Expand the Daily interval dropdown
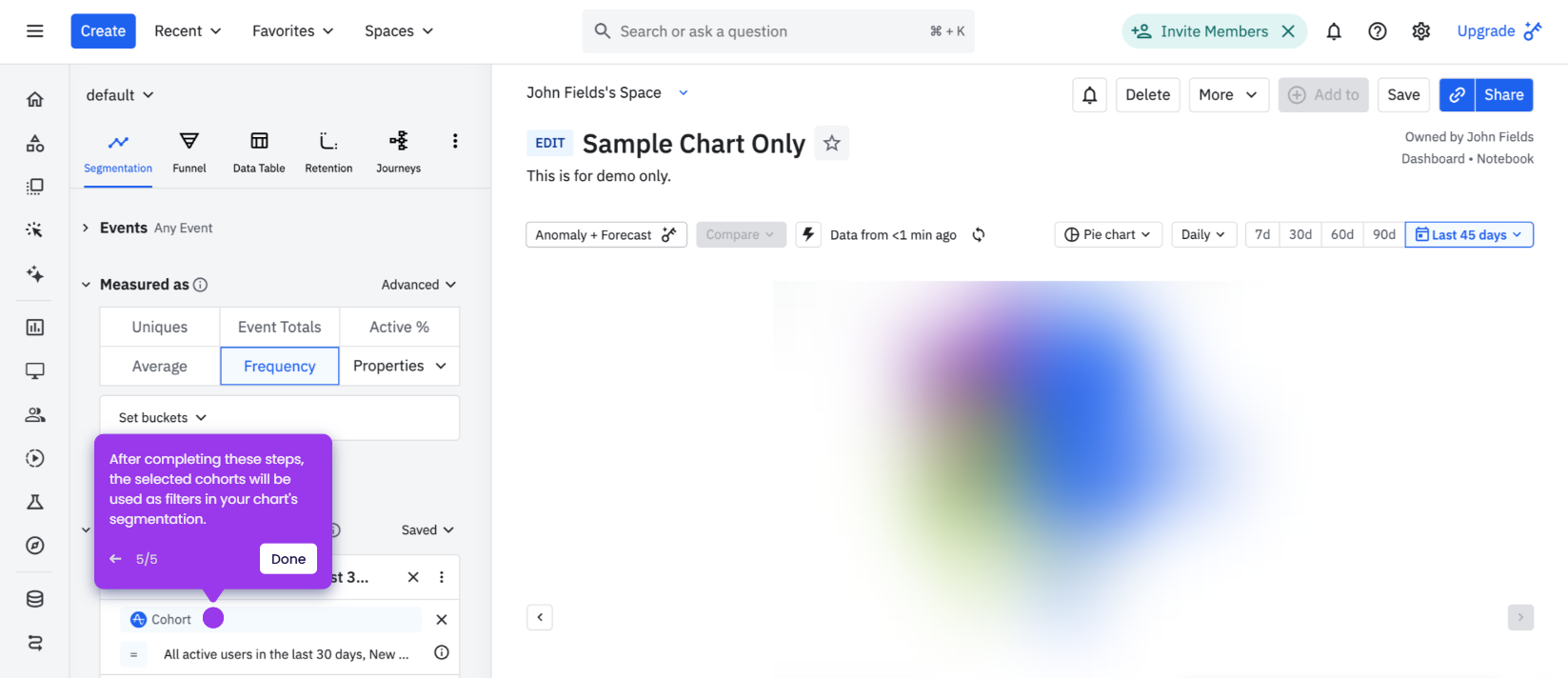Screen dimensions: 1568x678 [1204, 234]
